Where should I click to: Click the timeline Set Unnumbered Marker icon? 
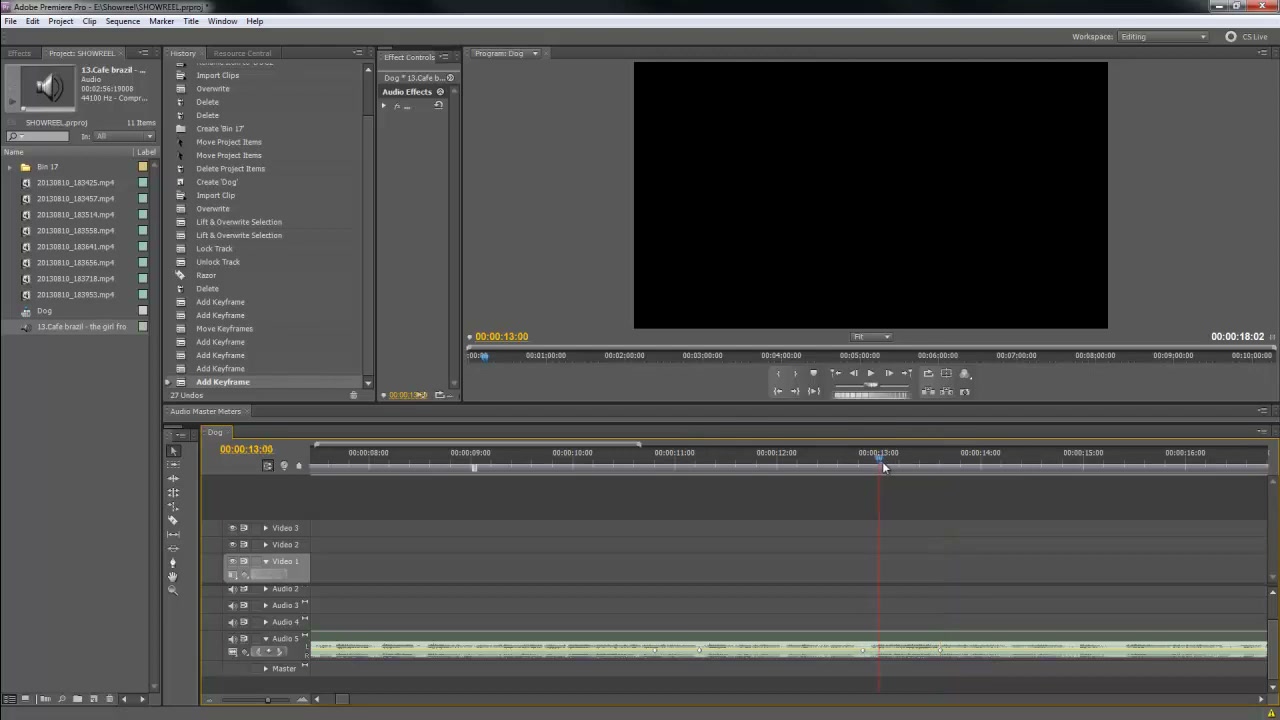(x=298, y=465)
